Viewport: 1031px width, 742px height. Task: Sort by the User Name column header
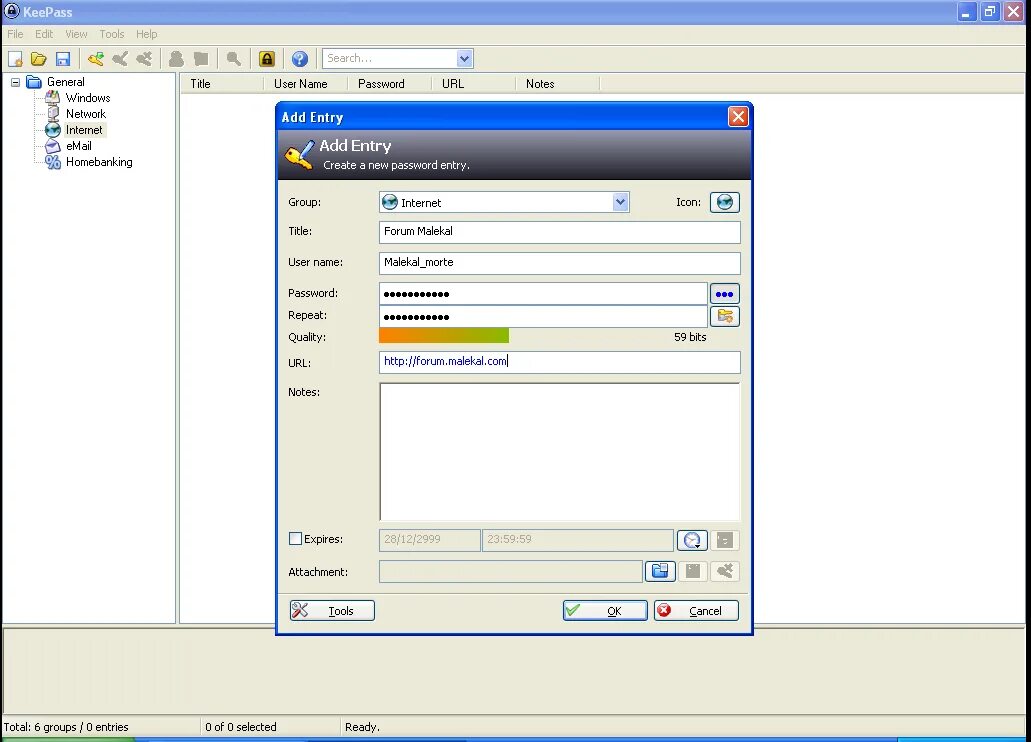click(306, 84)
